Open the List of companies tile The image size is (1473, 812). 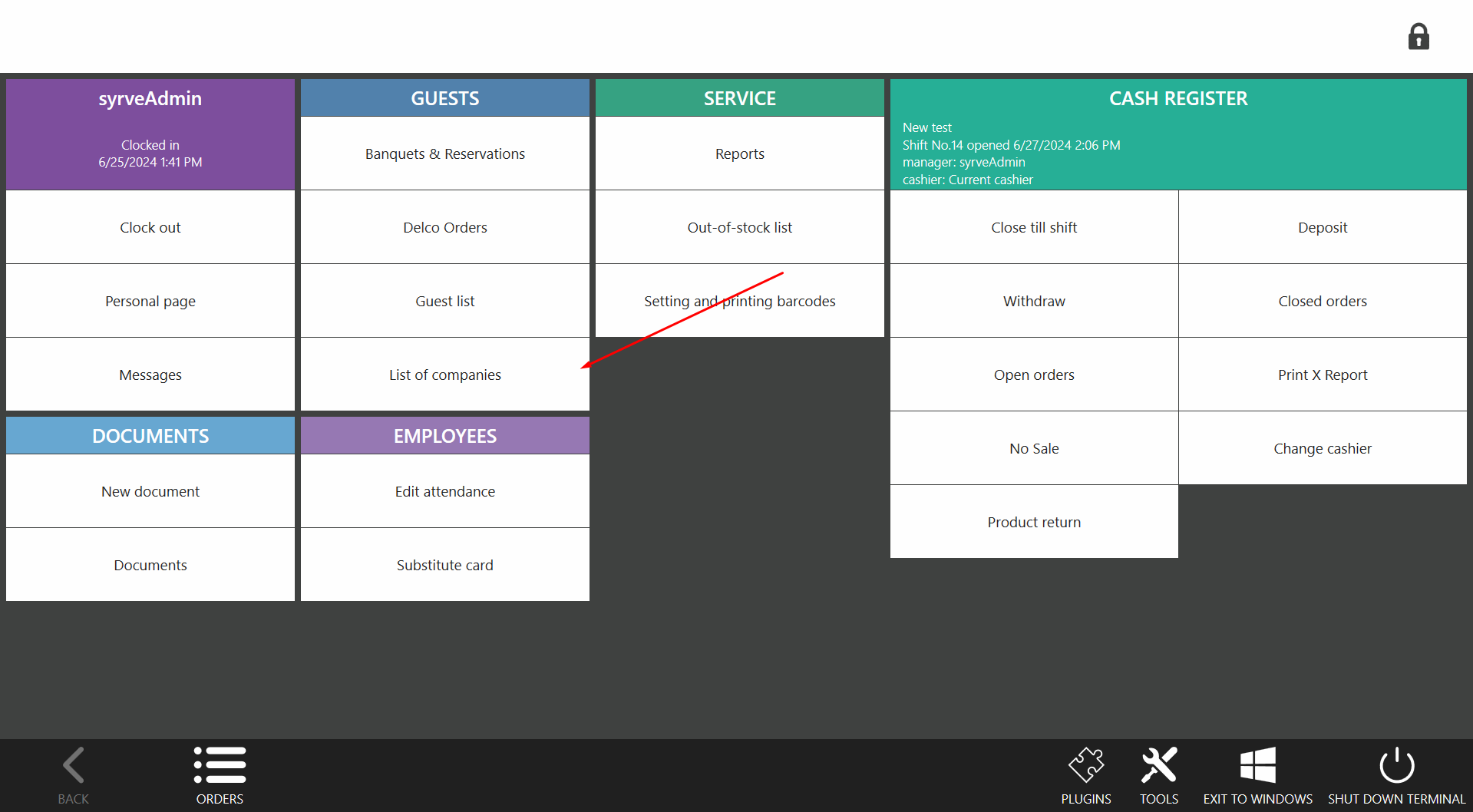pyautogui.click(x=444, y=375)
